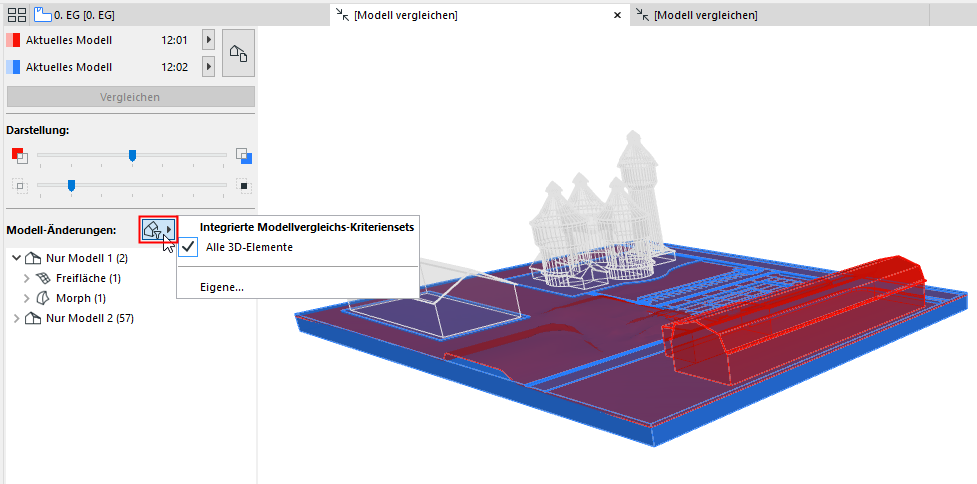Click the 0. EG floor plan tab icon

tap(42, 15)
